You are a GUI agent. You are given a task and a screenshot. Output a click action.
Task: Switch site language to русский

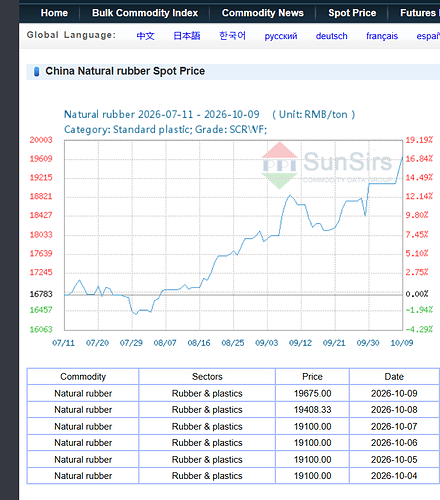[281, 36]
